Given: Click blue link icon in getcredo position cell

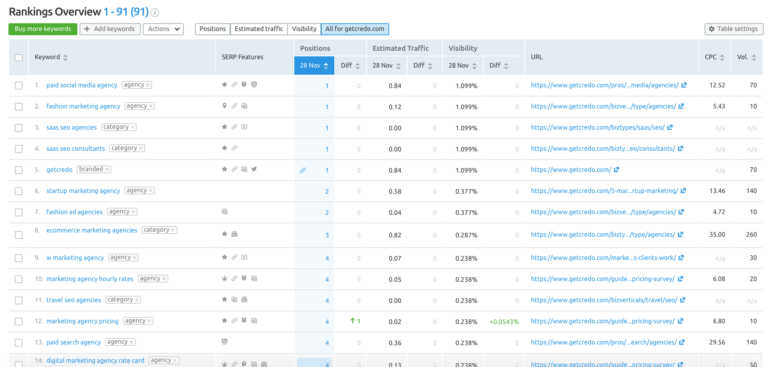Looking at the screenshot, I should coord(303,171).
